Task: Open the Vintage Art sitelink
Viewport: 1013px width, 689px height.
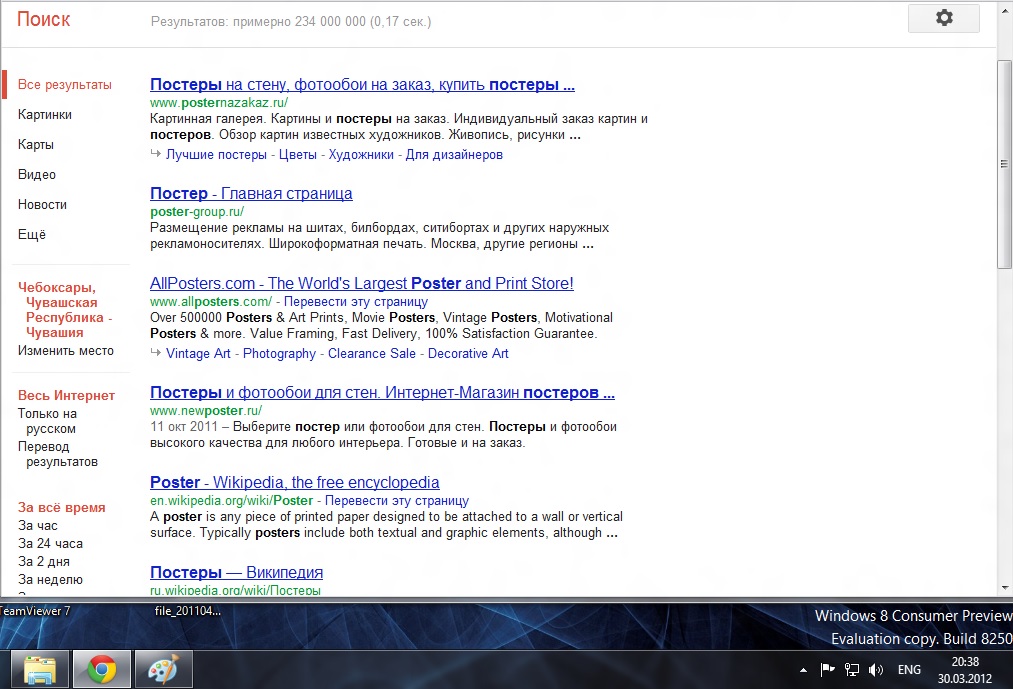Action: click(x=198, y=354)
